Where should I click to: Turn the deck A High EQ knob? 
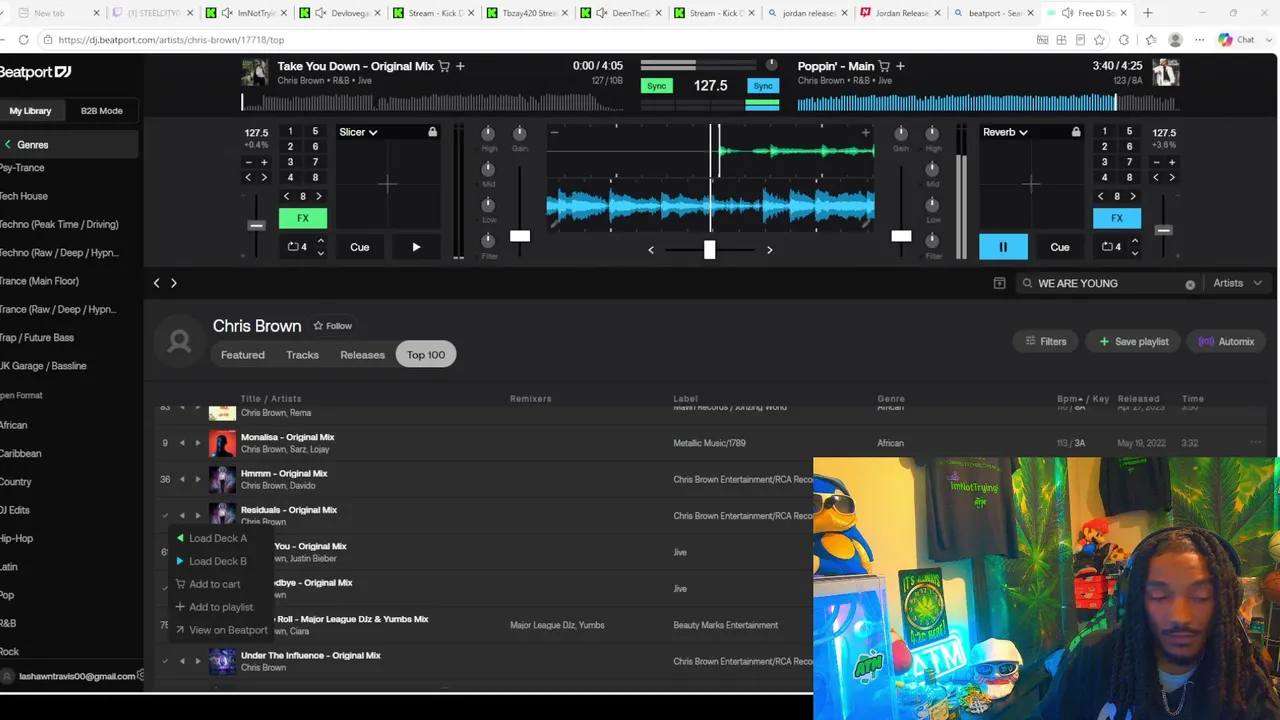pyautogui.click(x=488, y=133)
